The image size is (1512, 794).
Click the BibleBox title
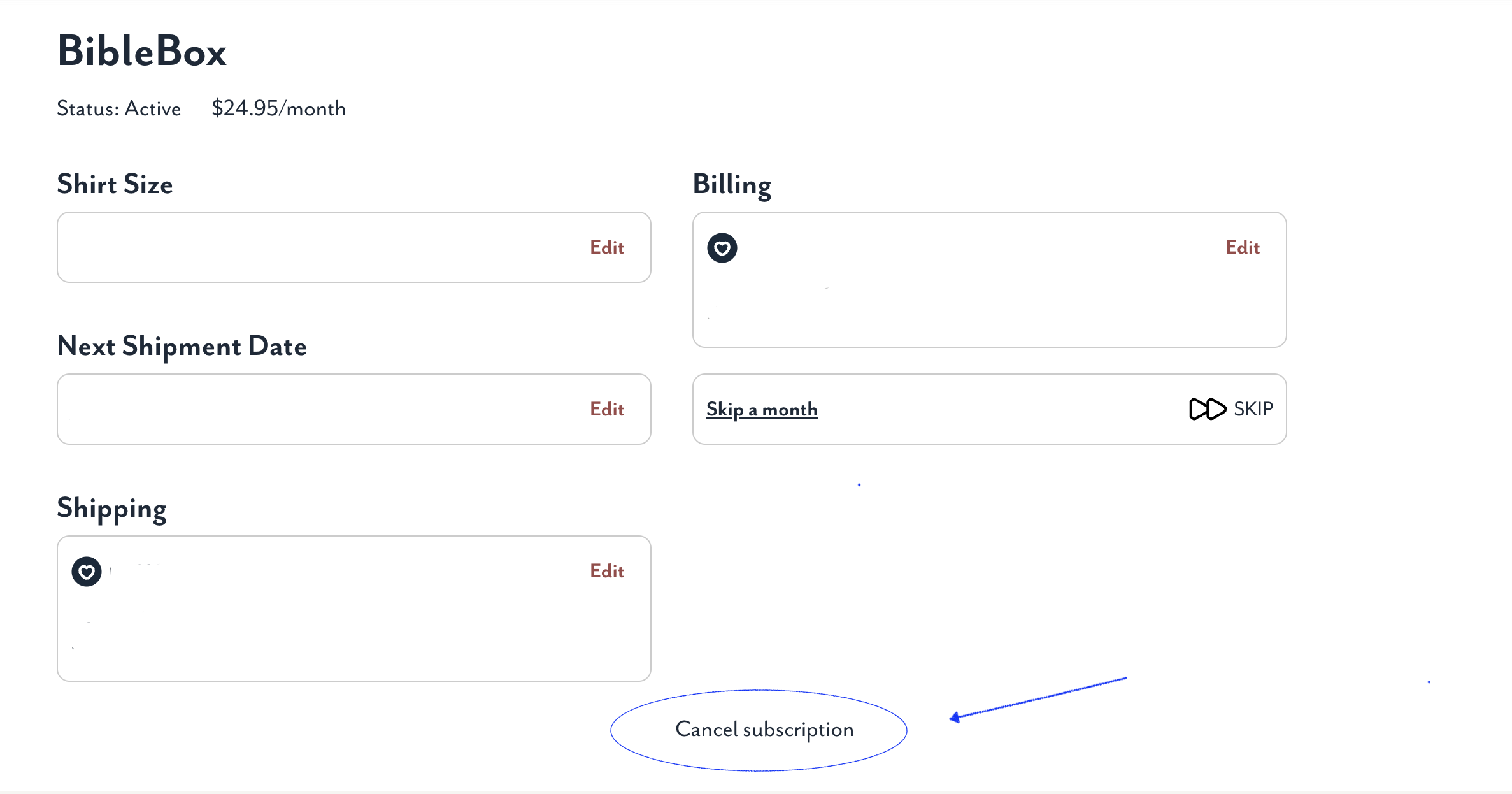(x=142, y=51)
